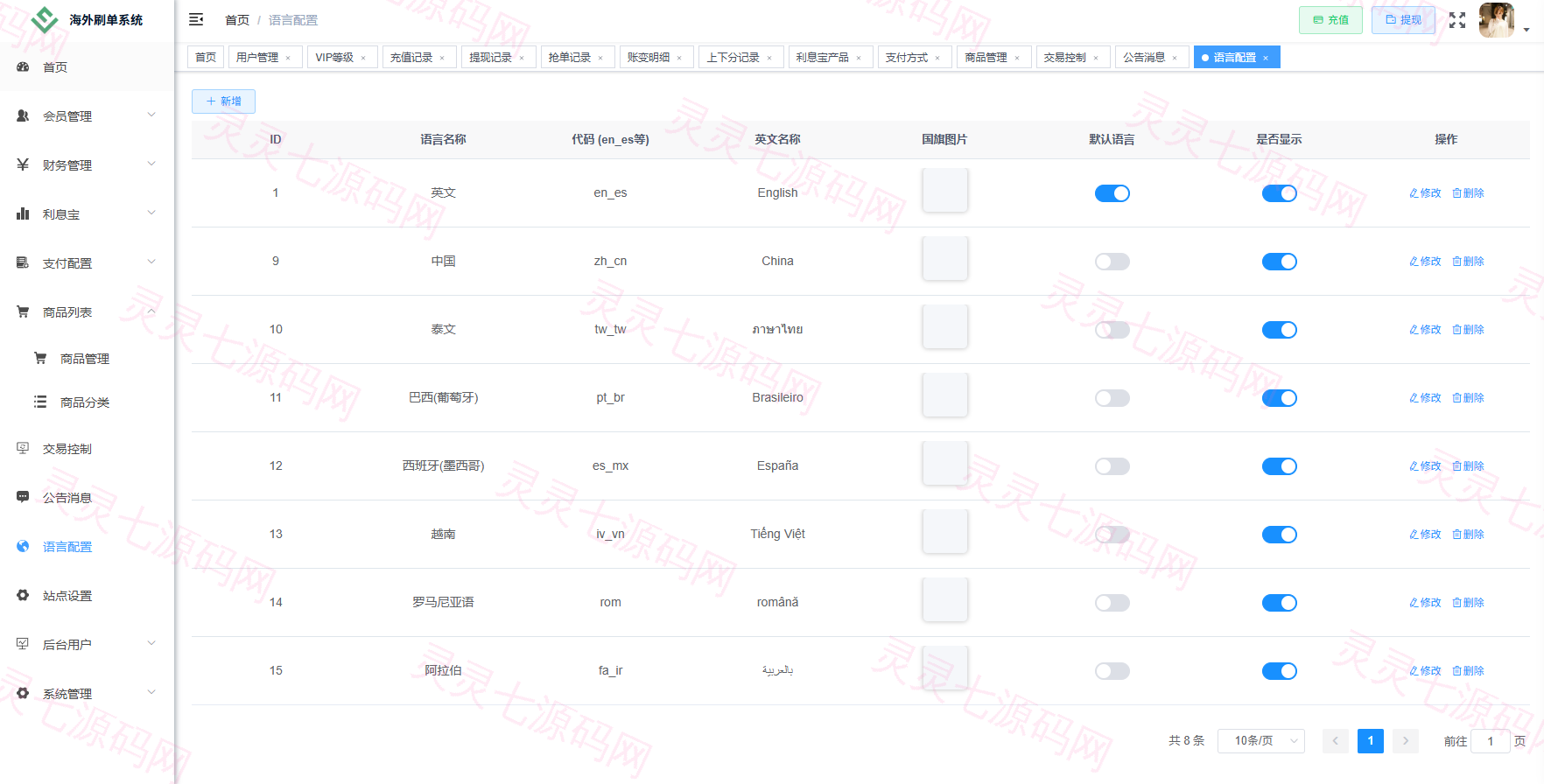Enable default language for 泰文 row
Image resolution: width=1544 pixels, height=784 pixels.
pyautogui.click(x=1112, y=330)
